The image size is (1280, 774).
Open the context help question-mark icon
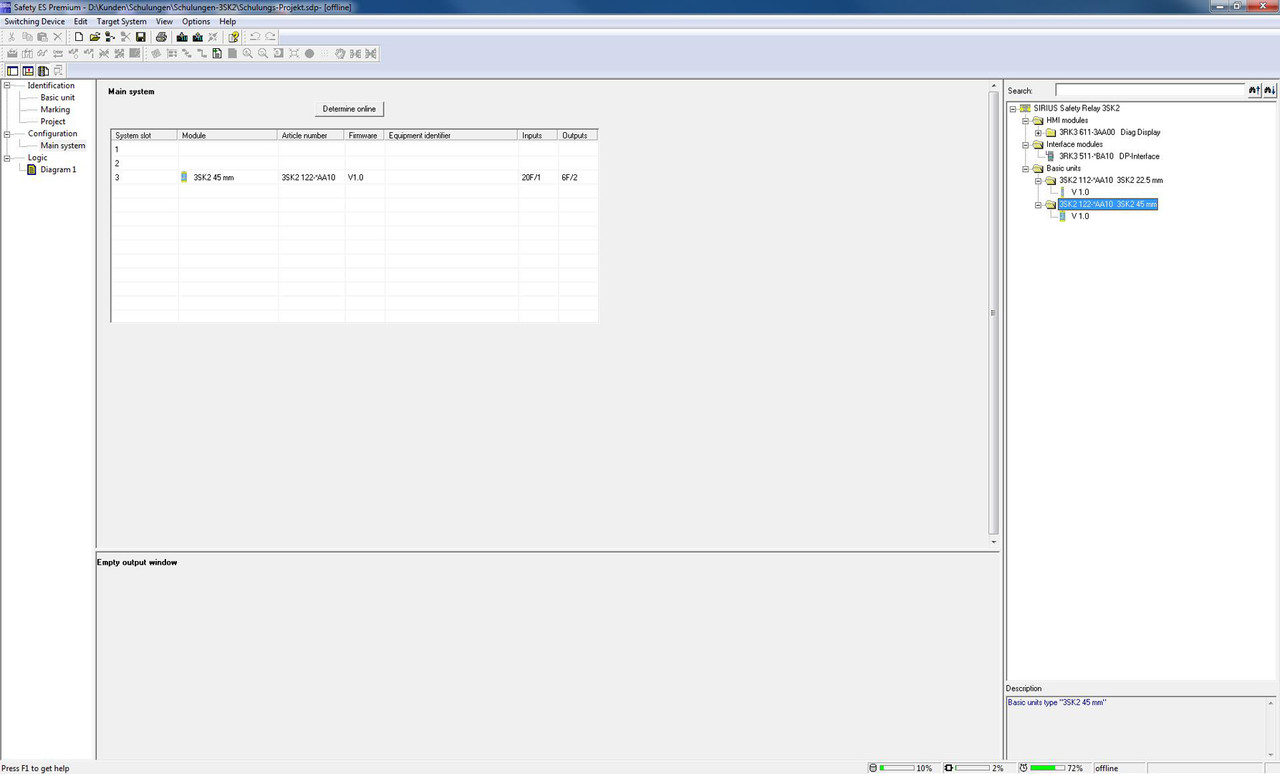click(233, 37)
